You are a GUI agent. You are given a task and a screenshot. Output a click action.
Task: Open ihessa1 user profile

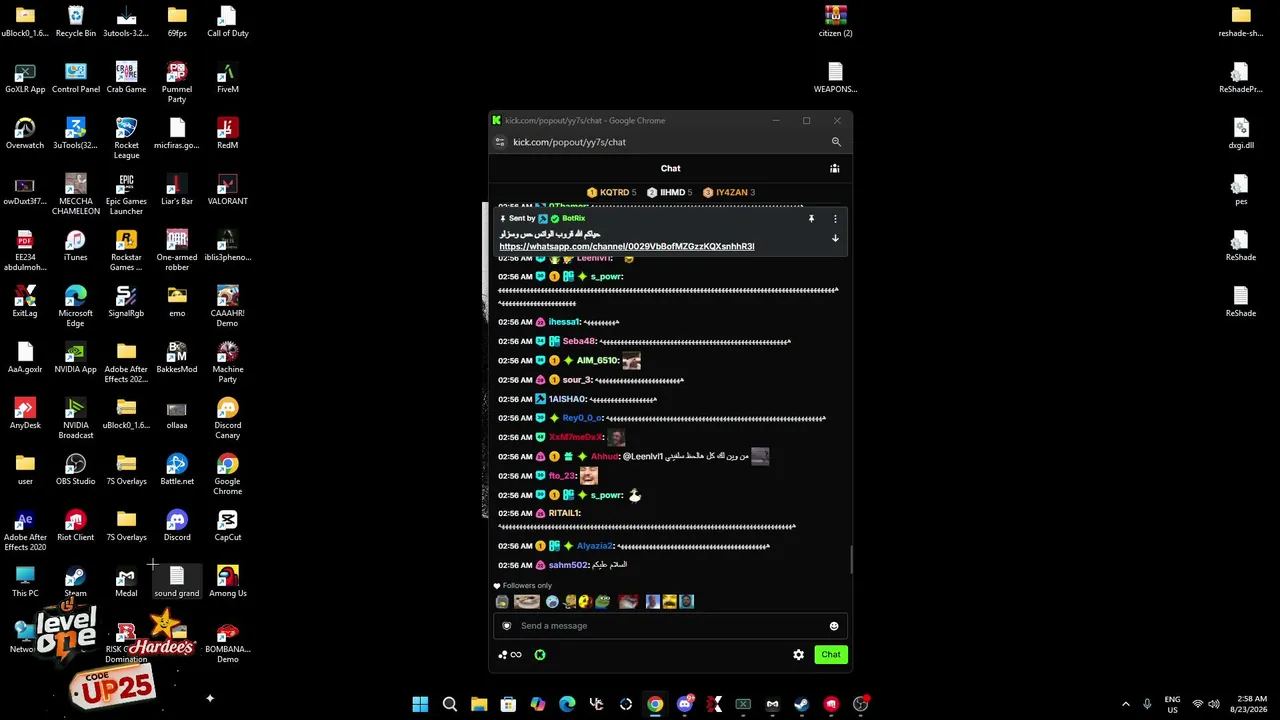coord(564,322)
